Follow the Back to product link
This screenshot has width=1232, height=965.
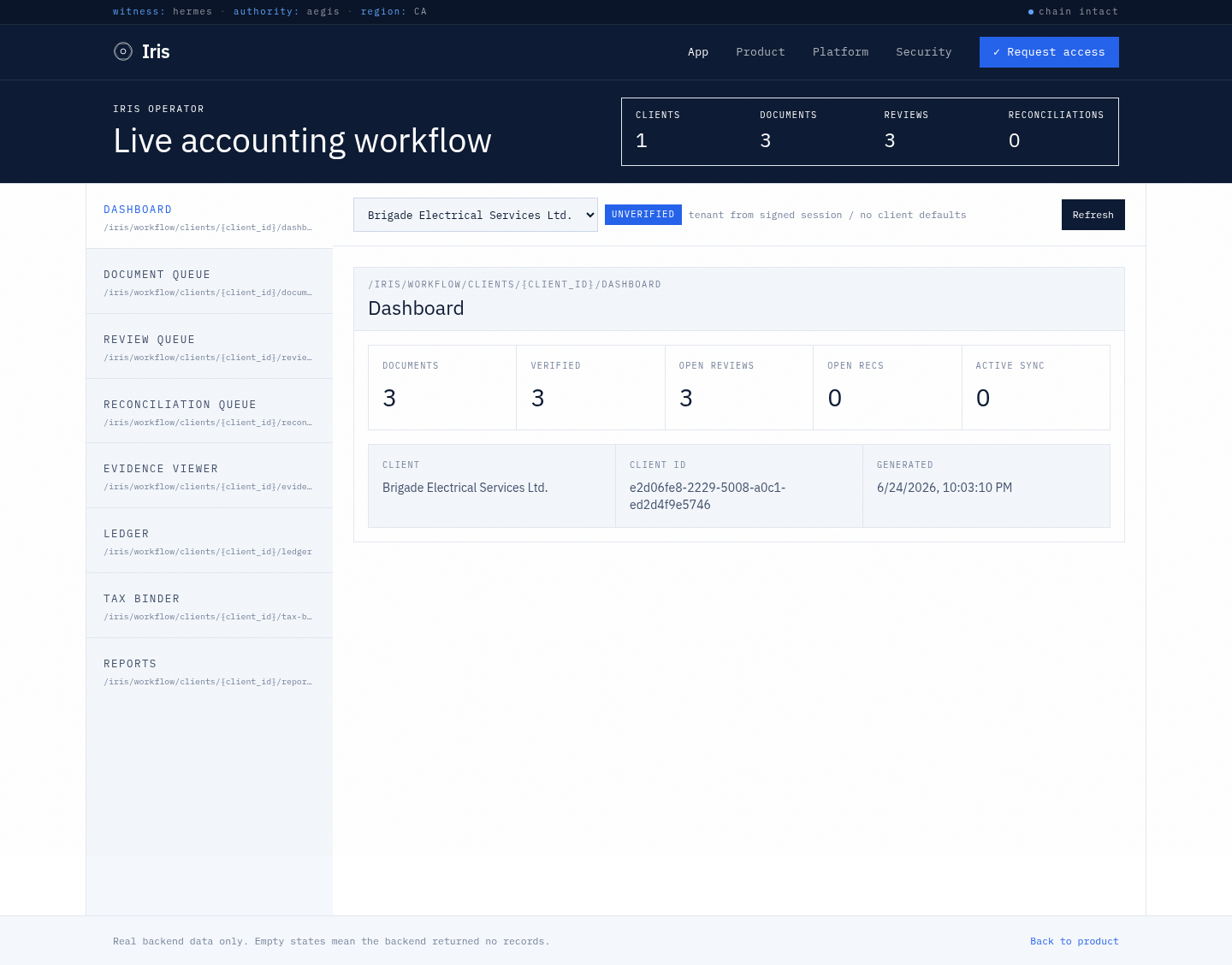[1075, 941]
